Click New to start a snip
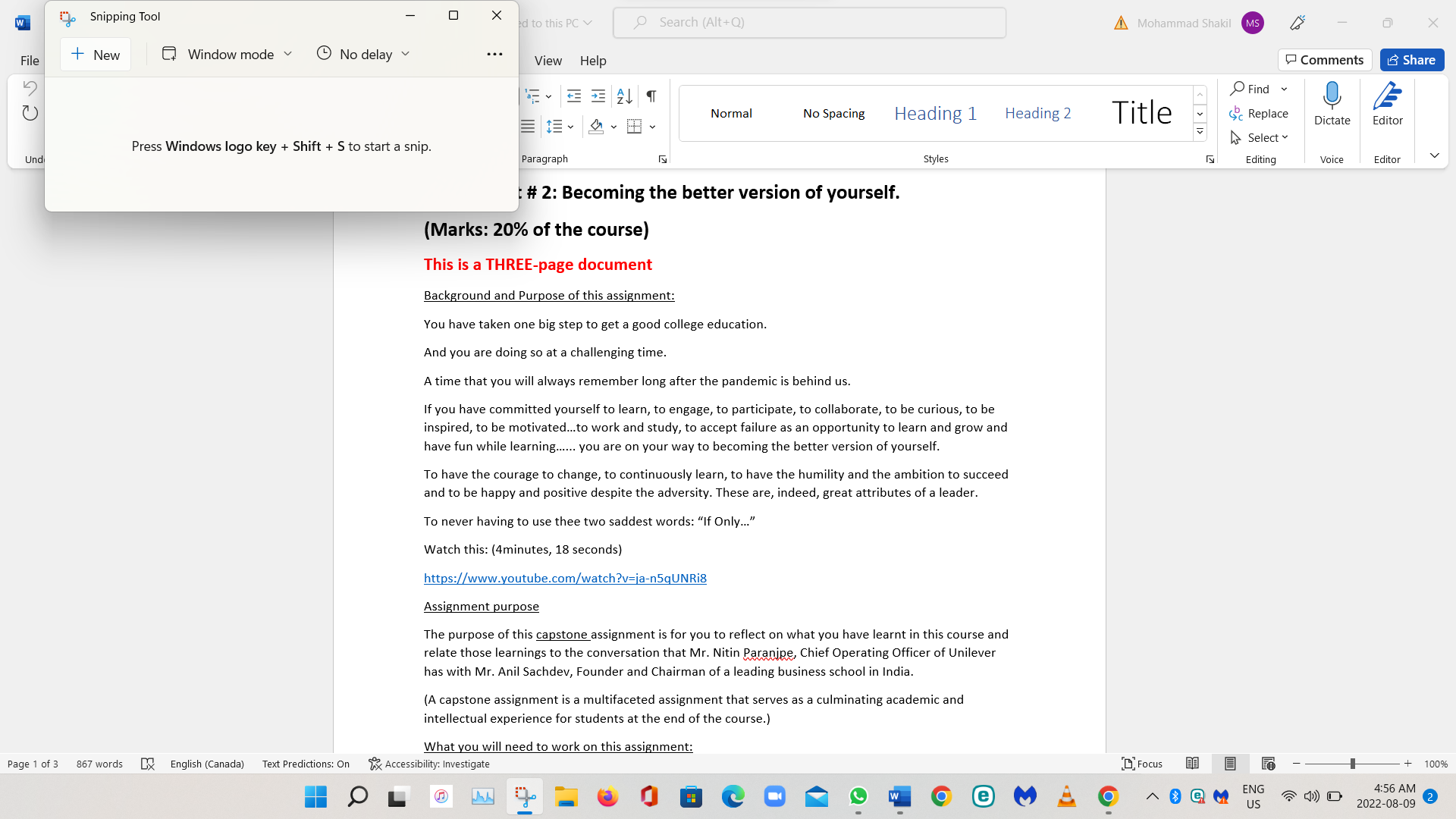Viewport: 1456px width, 819px height. tap(95, 54)
